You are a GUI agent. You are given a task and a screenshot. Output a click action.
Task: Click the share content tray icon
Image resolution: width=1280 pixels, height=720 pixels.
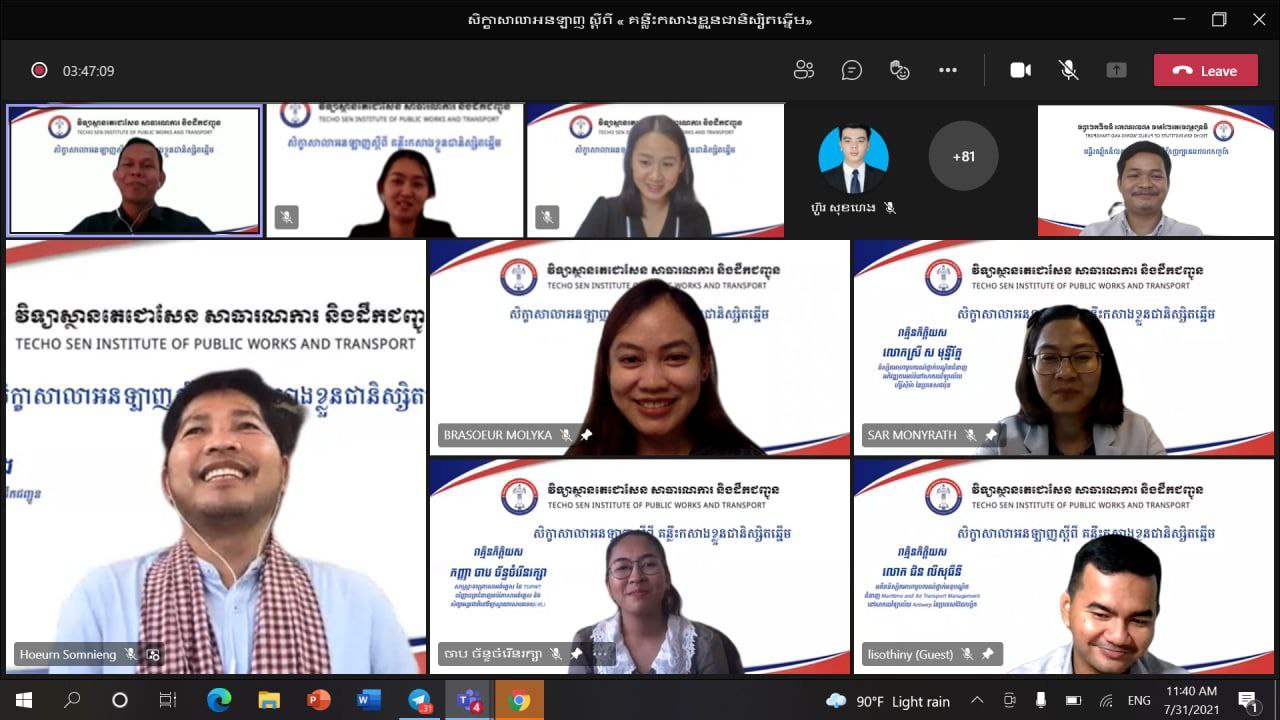pyautogui.click(x=1116, y=70)
